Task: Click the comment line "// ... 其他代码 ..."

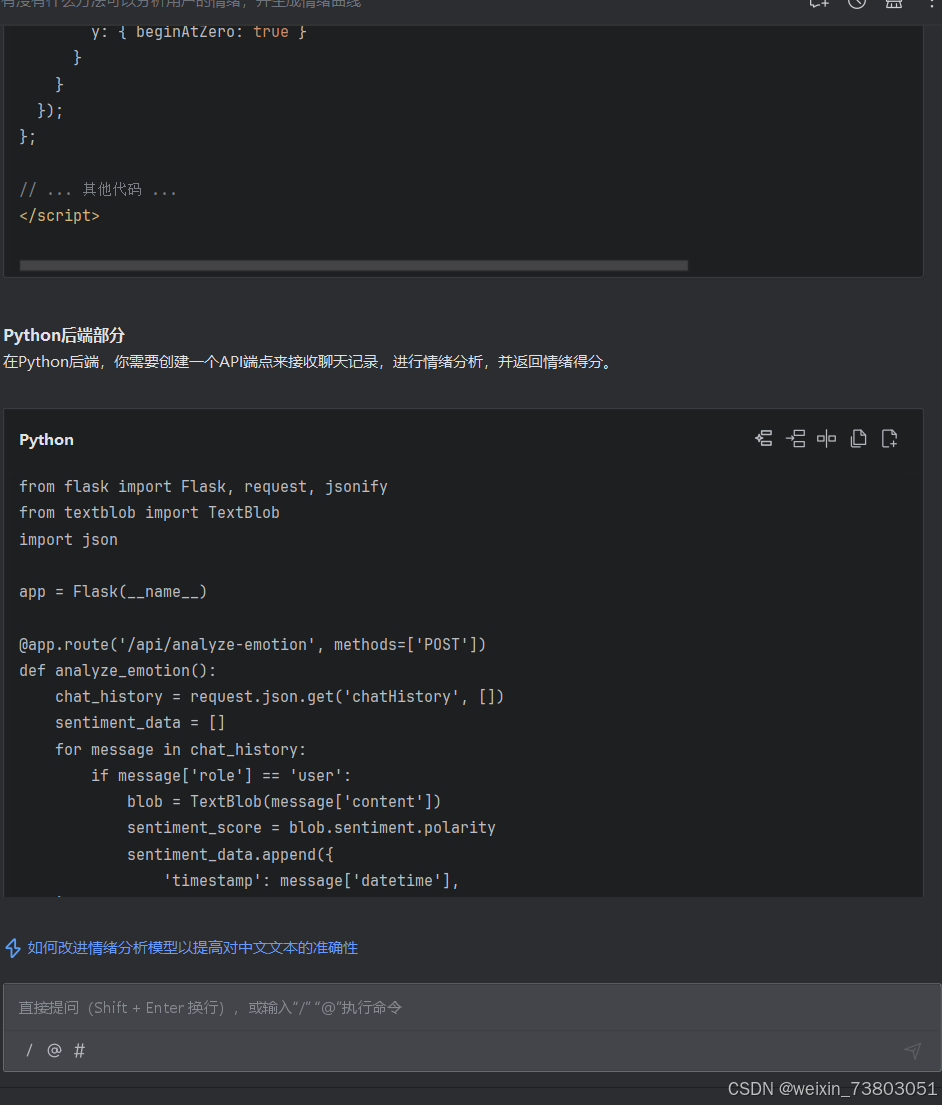Action: pyautogui.click(x=98, y=190)
